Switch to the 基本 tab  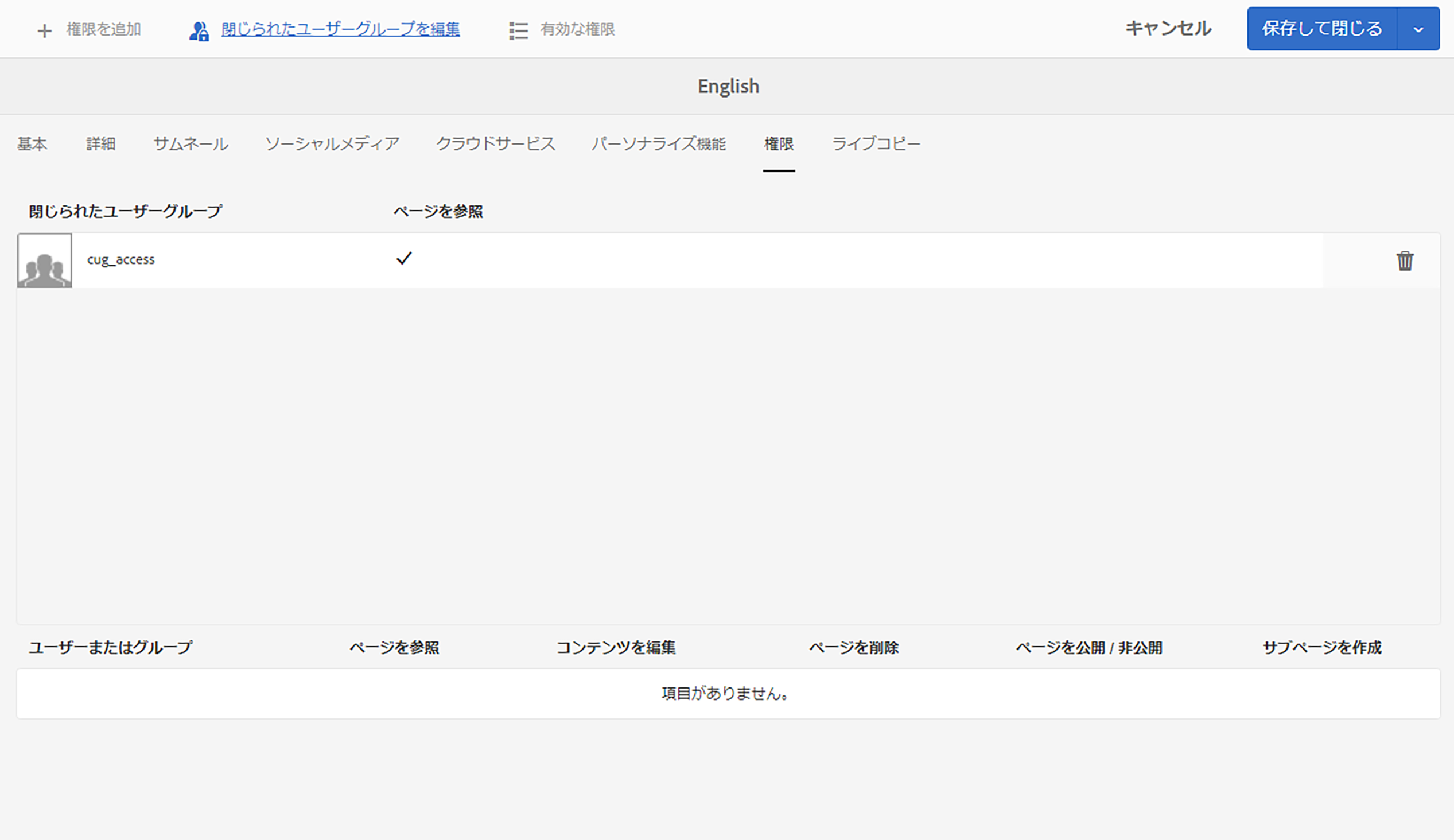coord(32,143)
